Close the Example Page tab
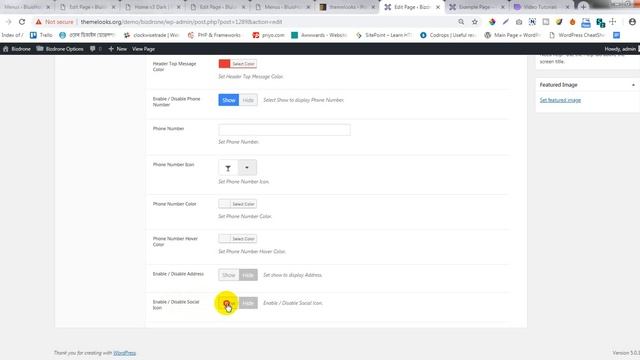Screen dimensions: 640x360 [502, 7]
